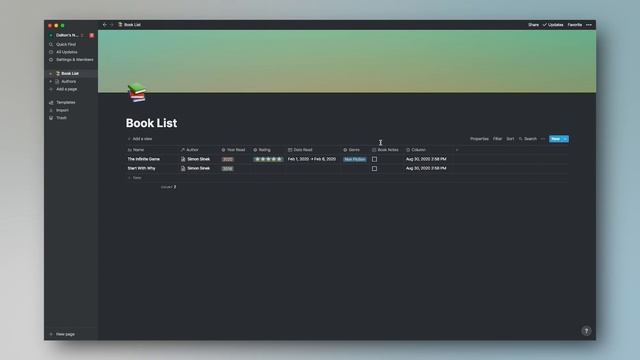Open the Filter menu
Viewport: 640px width, 360px height.
coord(497,139)
